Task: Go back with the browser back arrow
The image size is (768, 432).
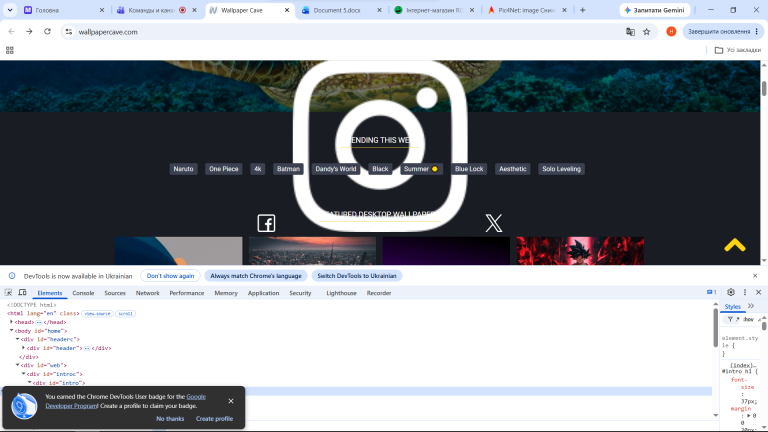Action: 11,31
